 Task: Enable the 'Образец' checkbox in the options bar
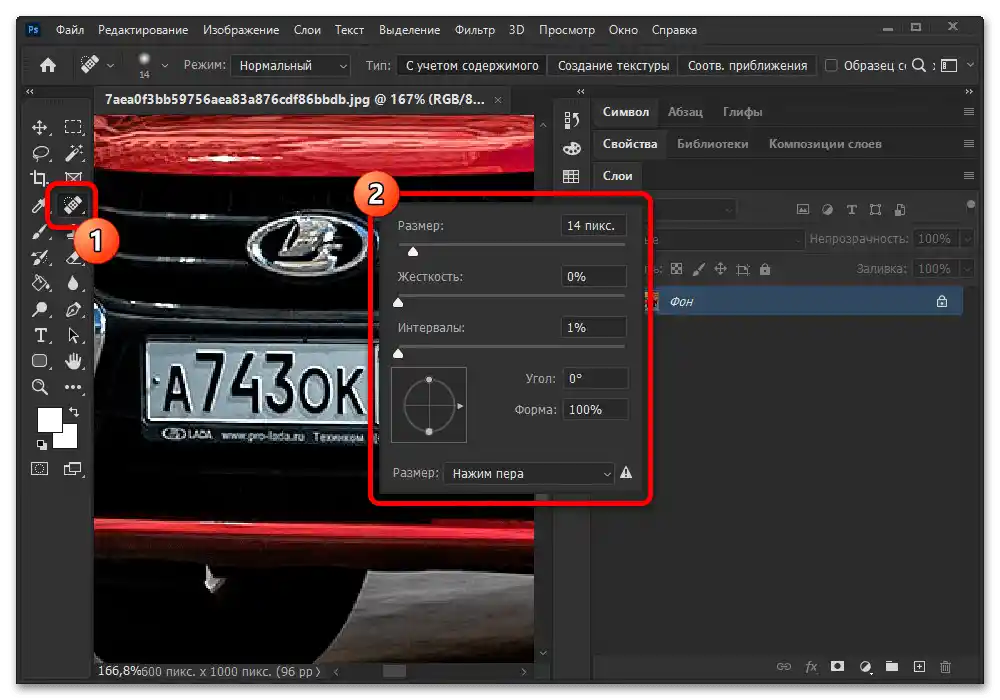[x=830, y=66]
